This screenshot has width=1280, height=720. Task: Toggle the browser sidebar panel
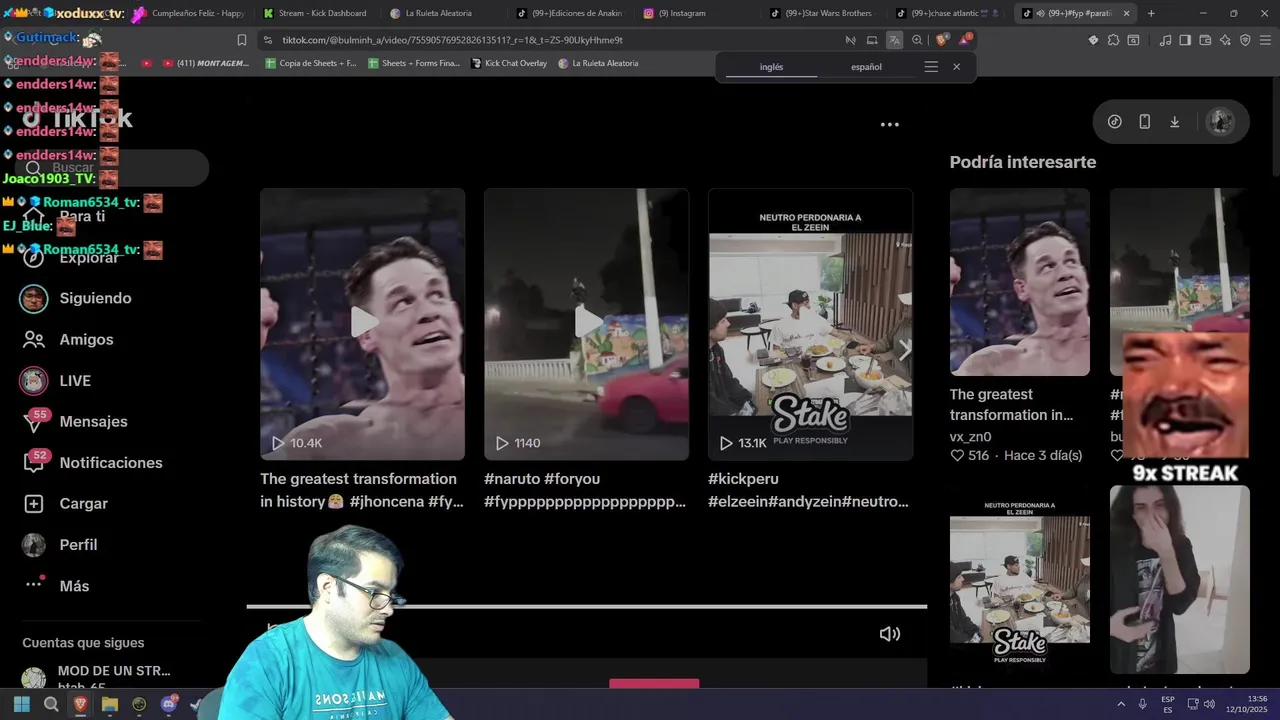point(1185,40)
